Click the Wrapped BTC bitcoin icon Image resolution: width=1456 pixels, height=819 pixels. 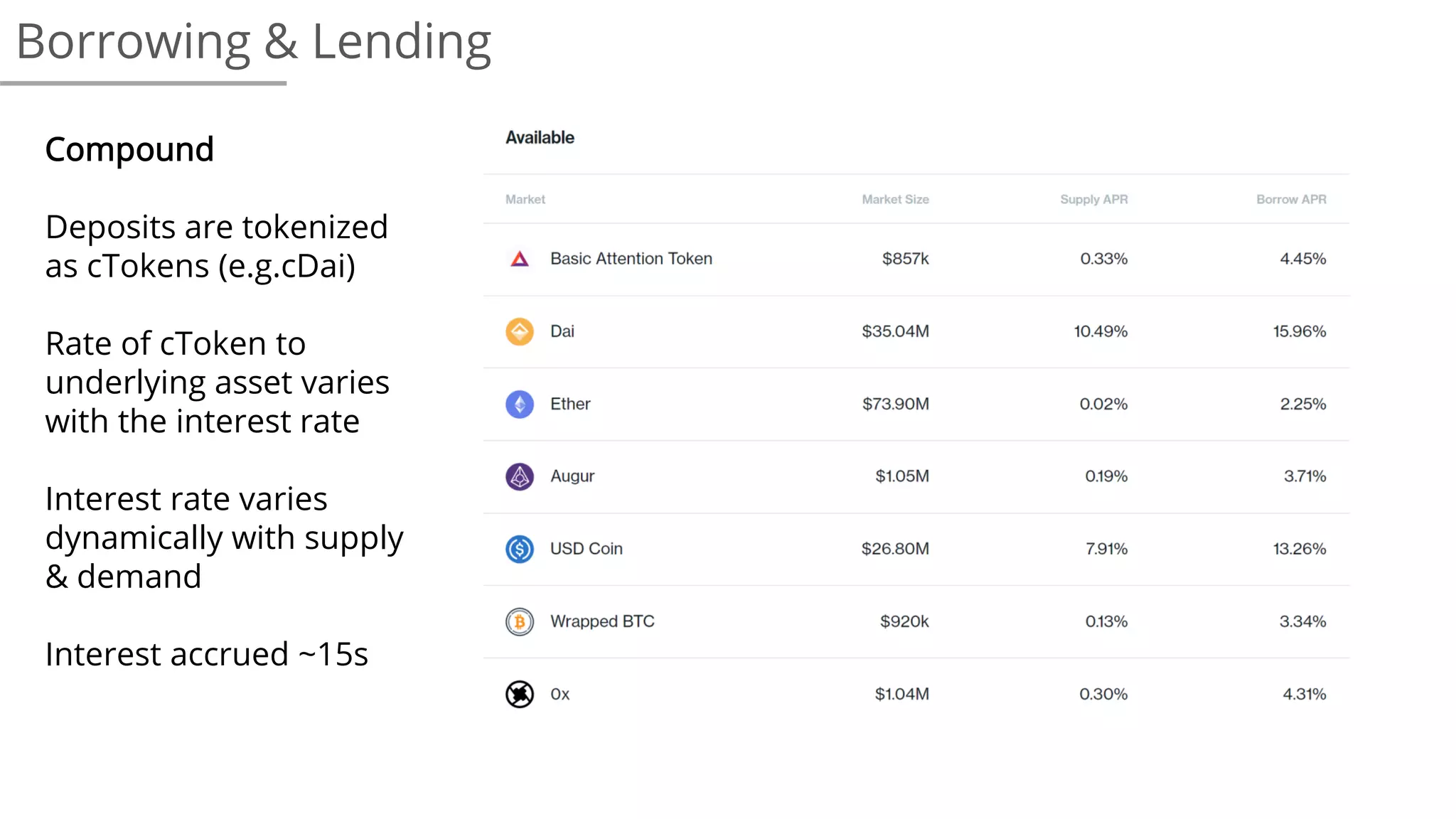520,621
